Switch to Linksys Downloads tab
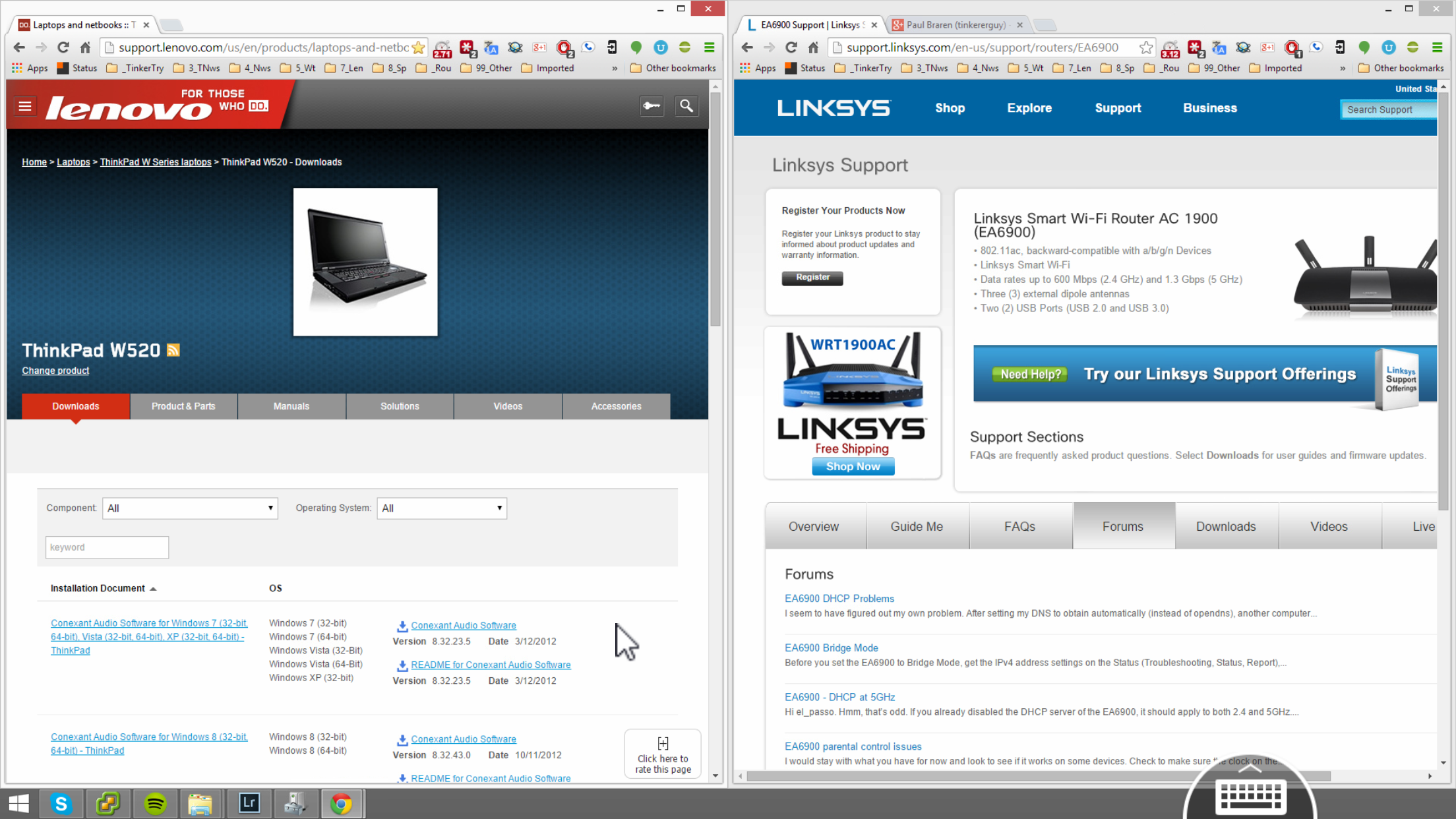This screenshot has width=1456, height=819. click(1226, 526)
